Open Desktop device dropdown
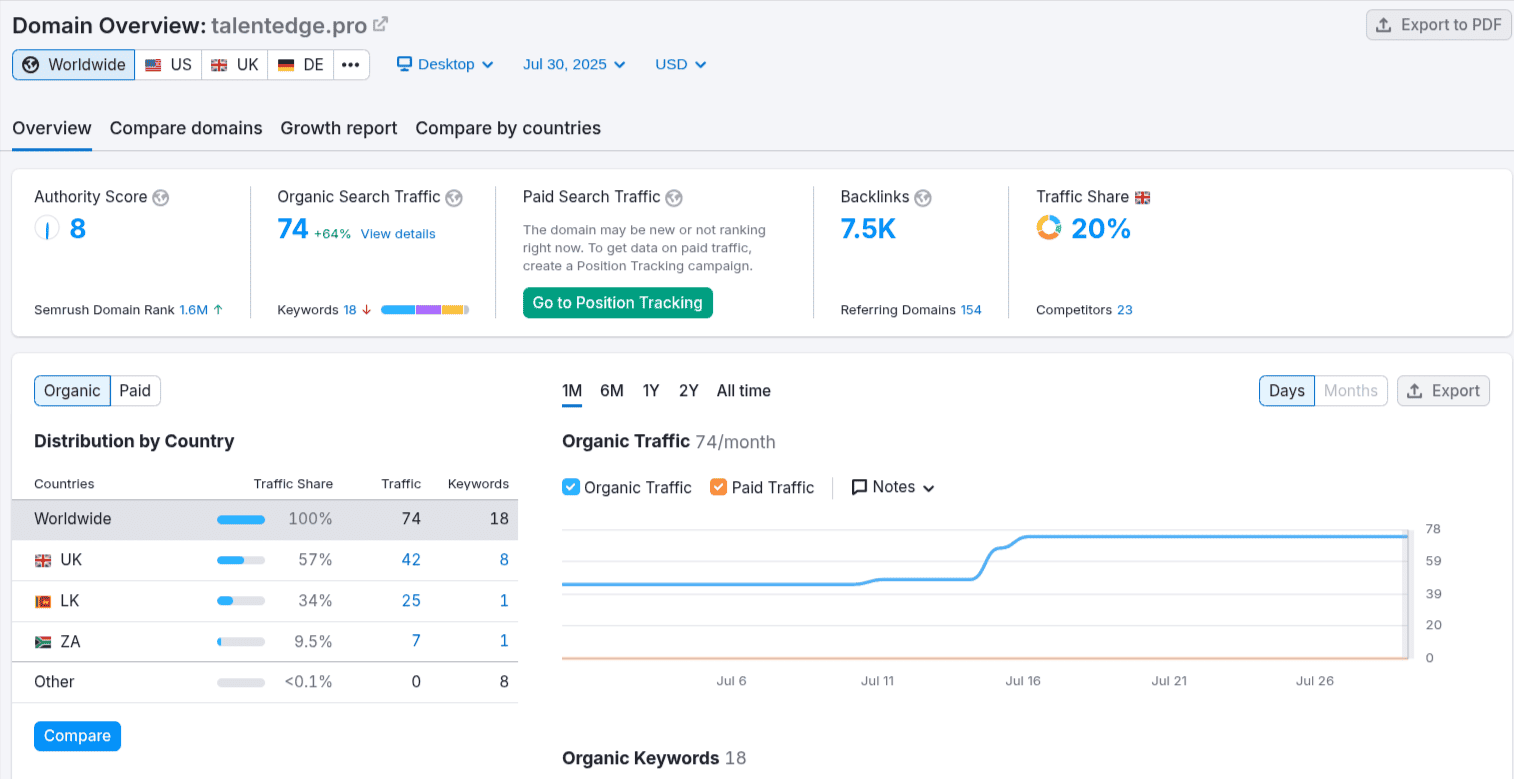The height and width of the screenshot is (779, 1514). pyautogui.click(x=445, y=64)
